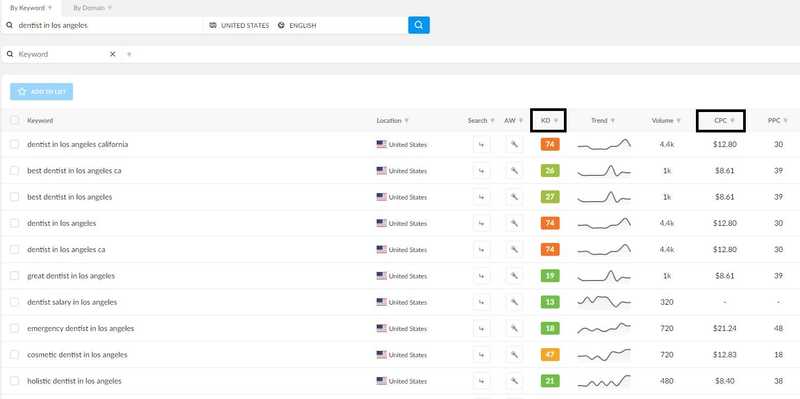Select the great dentist in los angeles checkbox
This screenshot has height=399, width=800.
click(14, 276)
